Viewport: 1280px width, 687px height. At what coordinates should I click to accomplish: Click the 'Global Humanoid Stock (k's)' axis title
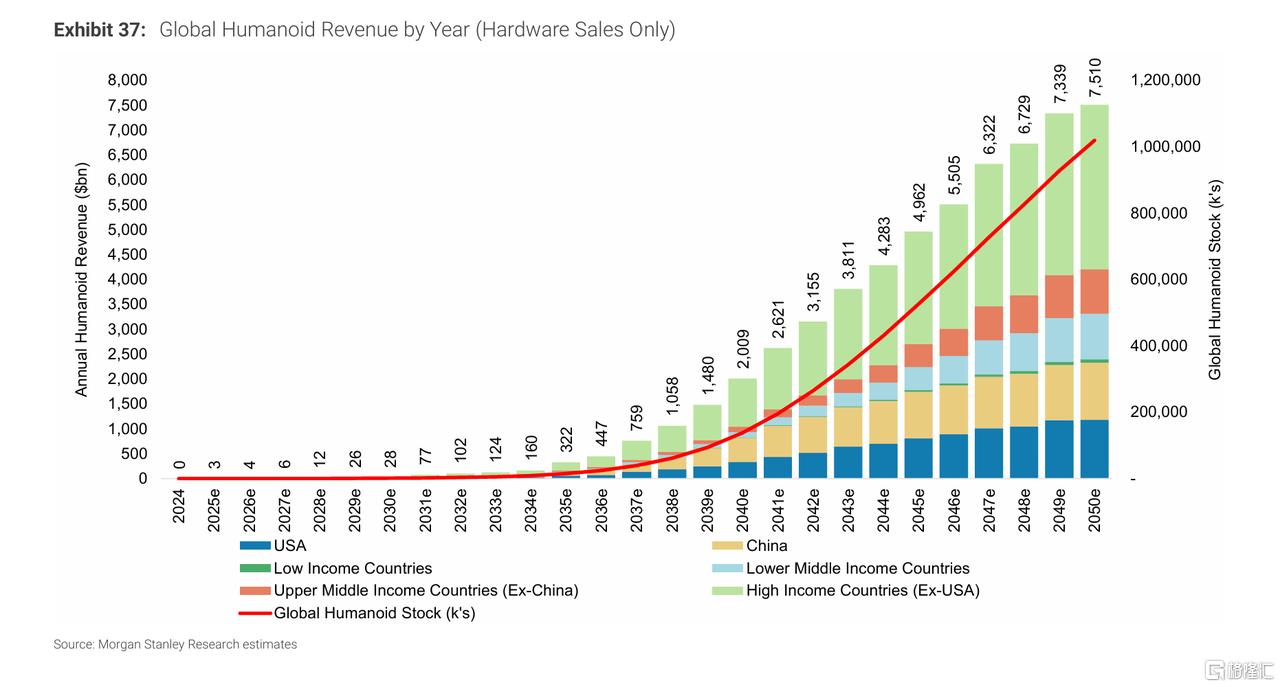tap(1215, 280)
